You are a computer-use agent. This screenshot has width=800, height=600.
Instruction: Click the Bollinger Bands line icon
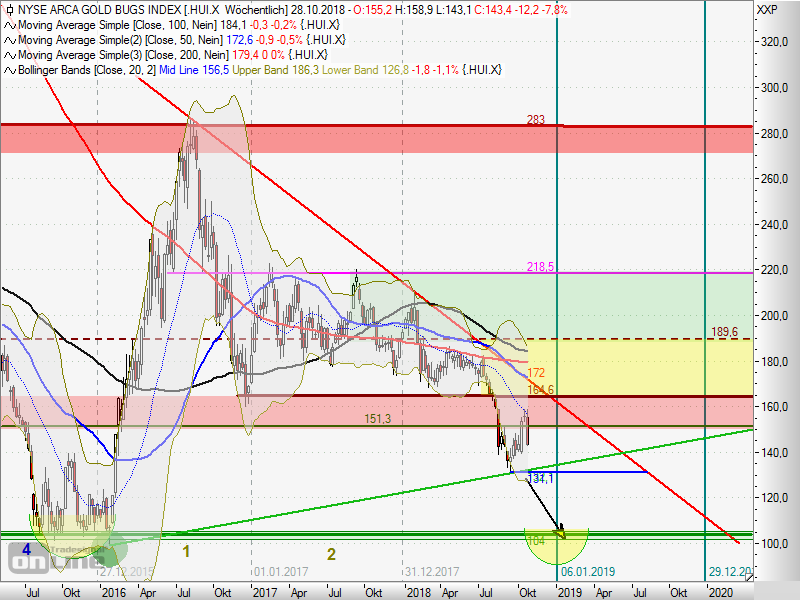tap(9, 70)
